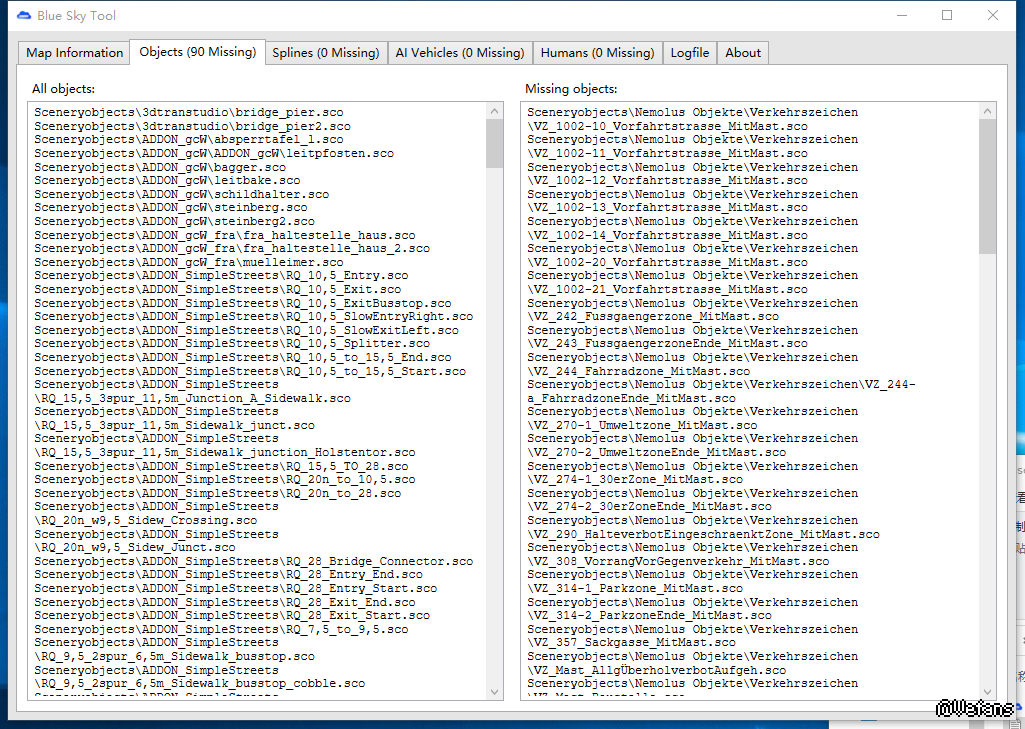Go to Humans (0 Missing) tab
The image size is (1025, 729).
click(x=597, y=53)
